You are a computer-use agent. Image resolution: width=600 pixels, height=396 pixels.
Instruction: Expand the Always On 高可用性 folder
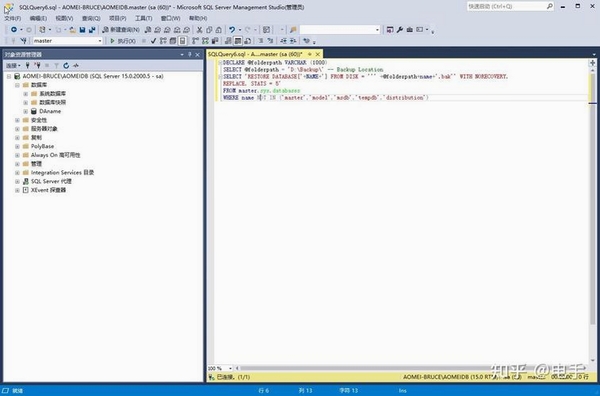(17, 155)
